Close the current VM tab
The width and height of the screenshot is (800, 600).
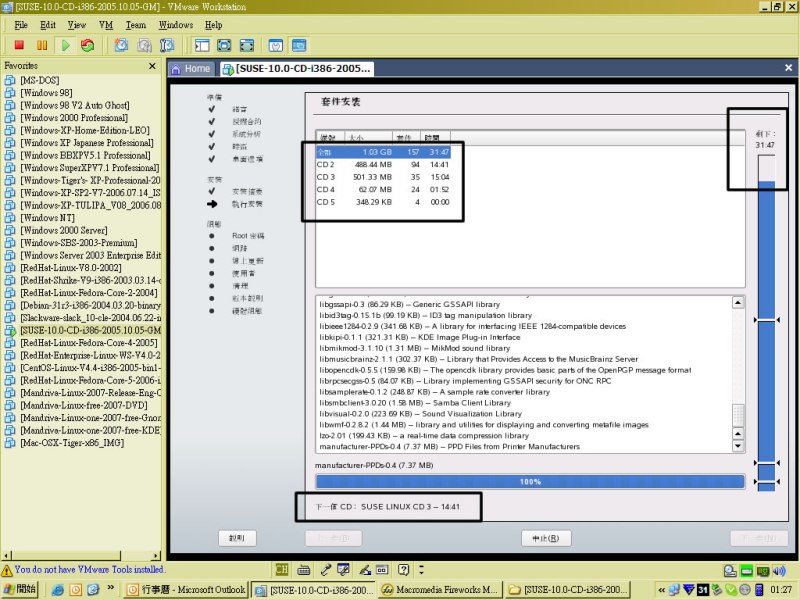click(x=788, y=67)
